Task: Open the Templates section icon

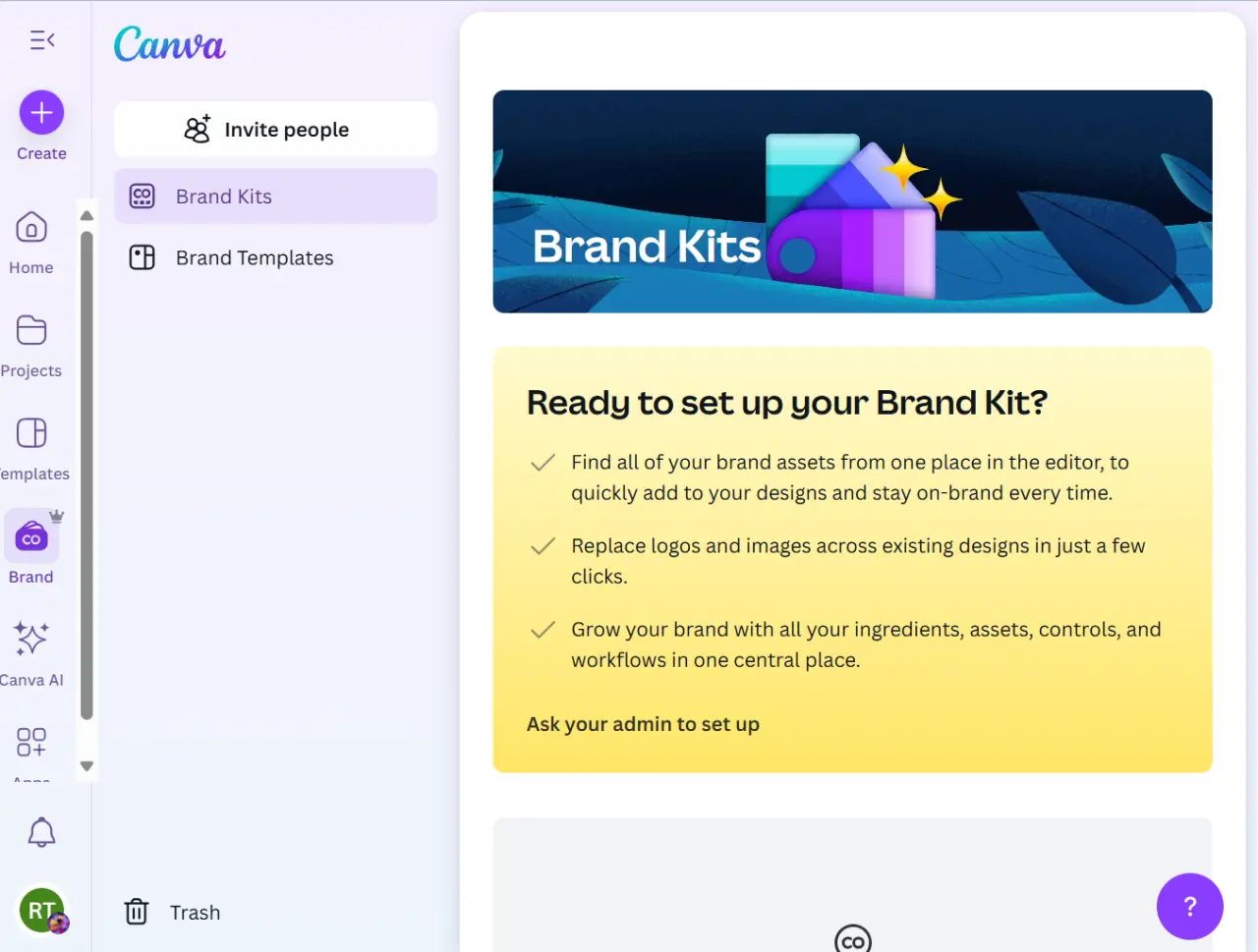Action: pos(31,433)
